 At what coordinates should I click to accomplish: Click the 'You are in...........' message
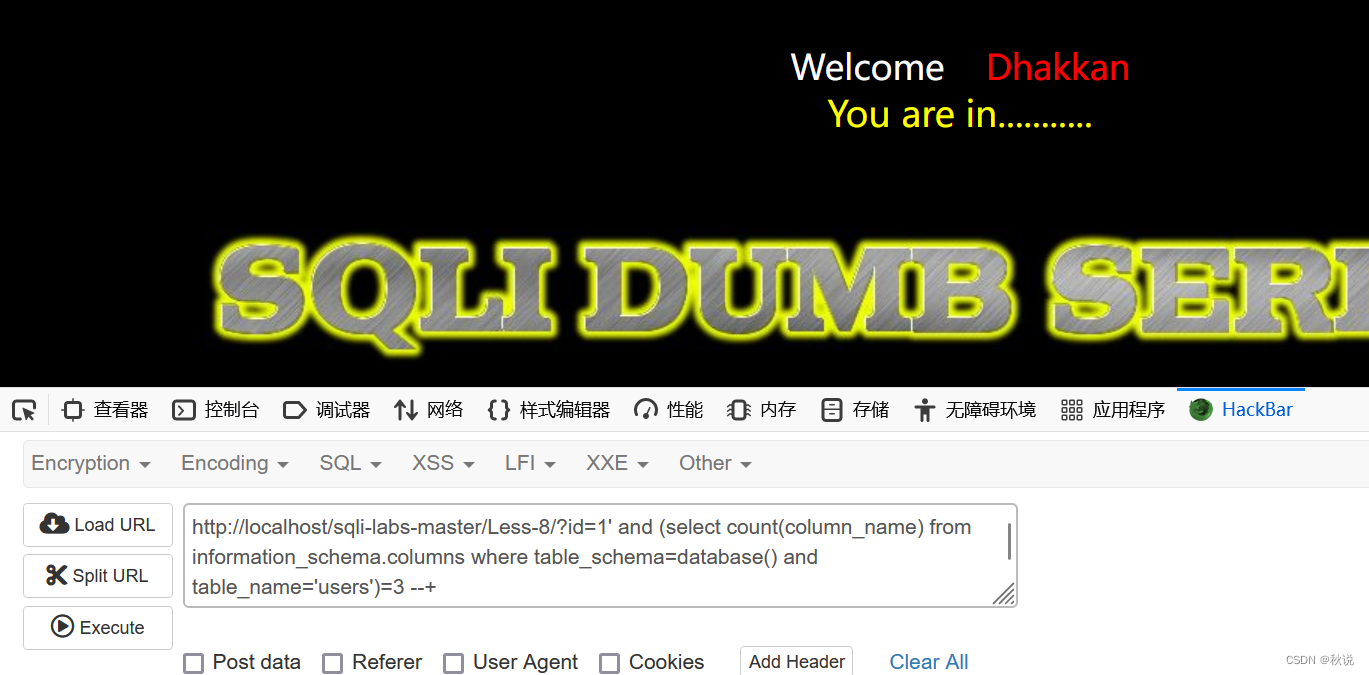pos(960,114)
